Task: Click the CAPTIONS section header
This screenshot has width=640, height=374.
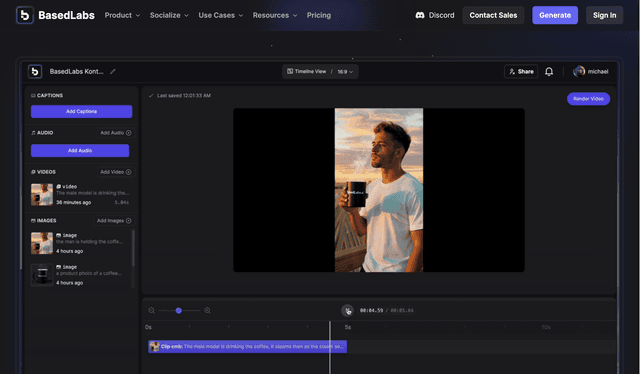Action: 47,96
